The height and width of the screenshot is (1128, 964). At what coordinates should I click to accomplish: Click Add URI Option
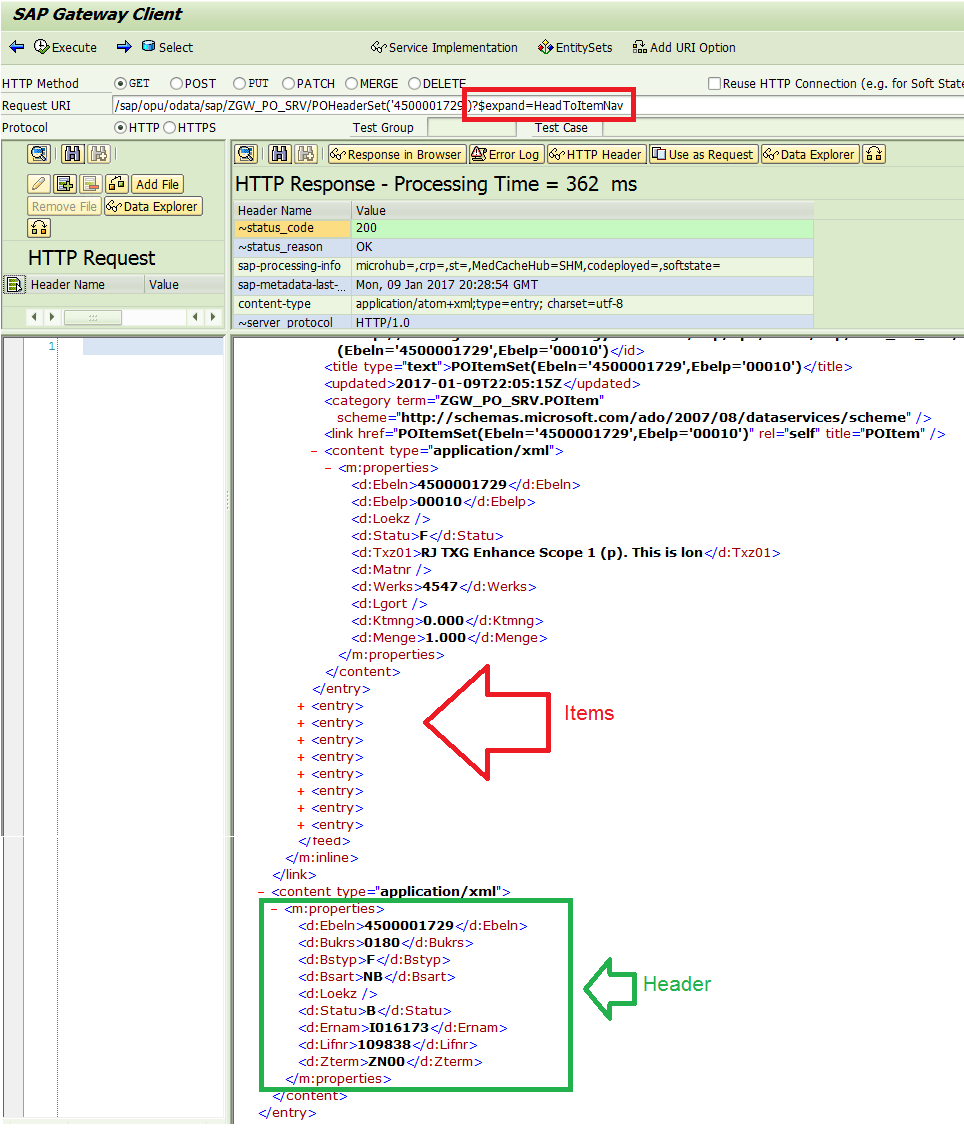tap(684, 47)
